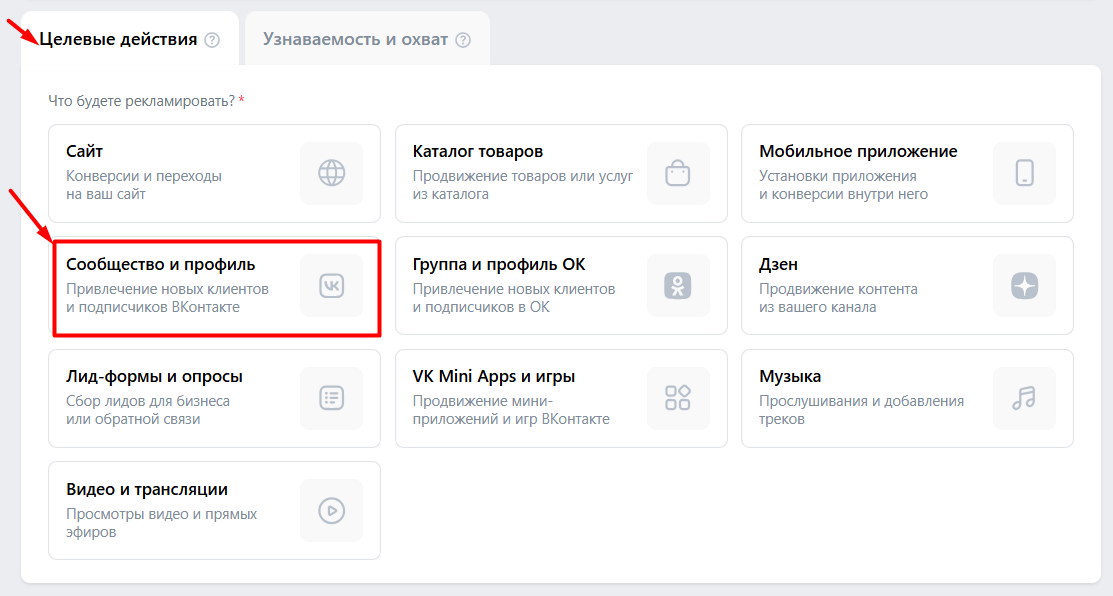Click the text Просмотры видео и прямых эфиров
The height and width of the screenshot is (596, 1113).
(x=162, y=523)
